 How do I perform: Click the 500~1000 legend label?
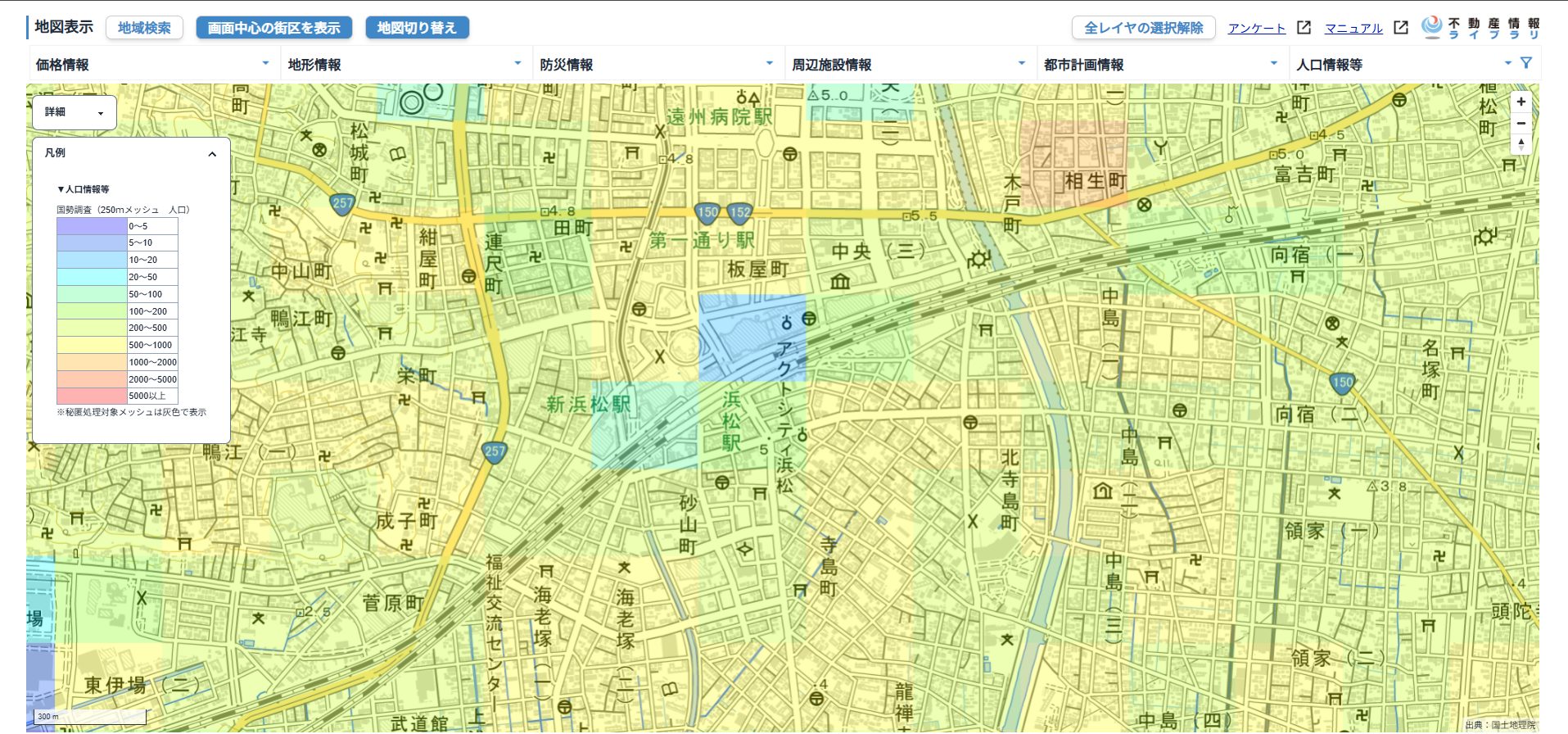coord(151,345)
